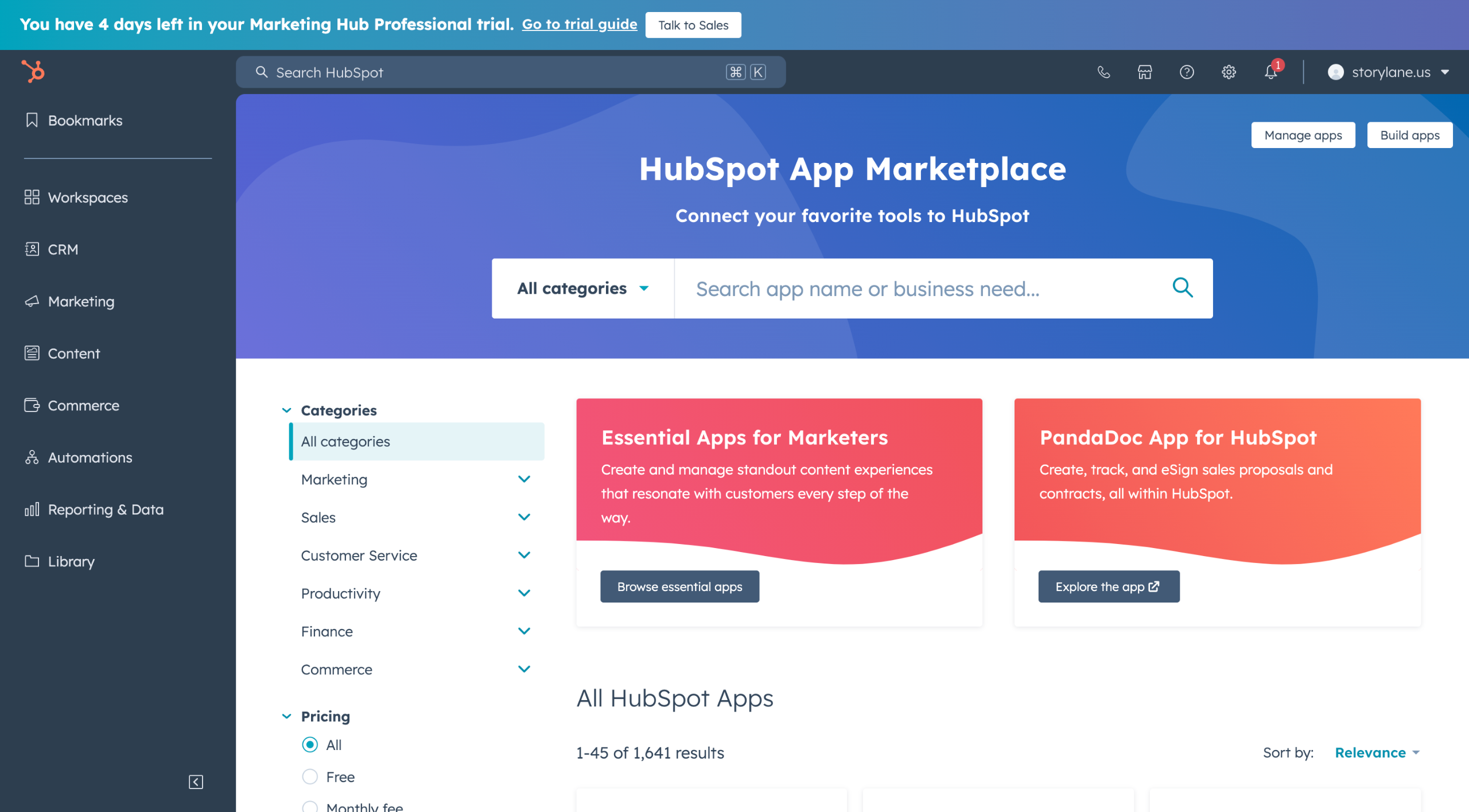Click the Talk to Sales button
The width and height of the screenshot is (1469, 812).
(x=693, y=25)
